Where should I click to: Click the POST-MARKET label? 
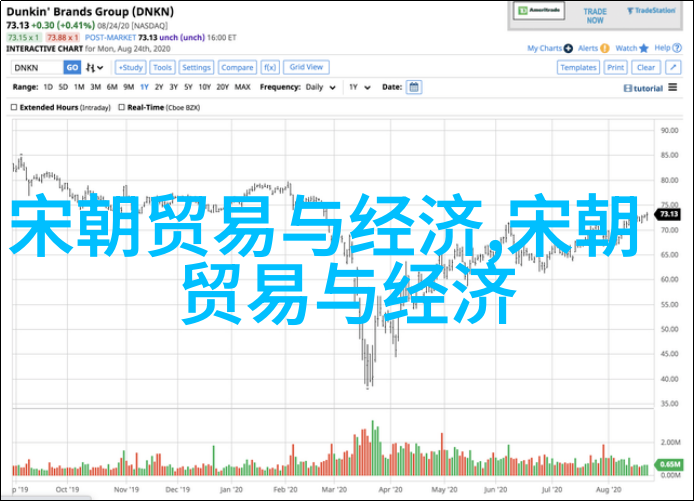110,38
